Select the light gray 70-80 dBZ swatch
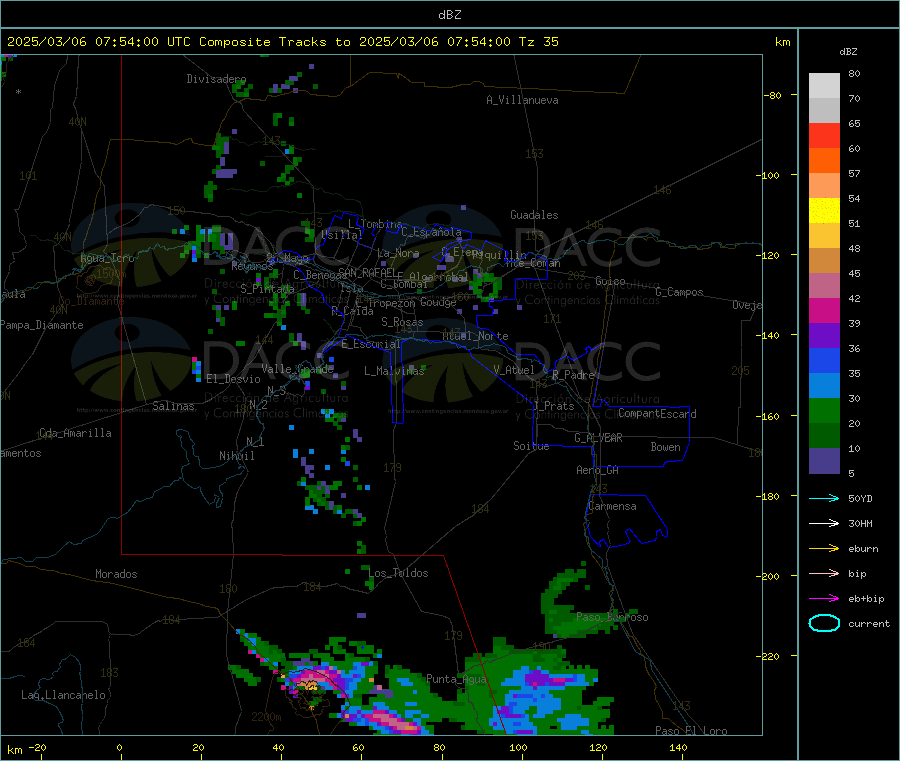The image size is (900, 761). 824,86
